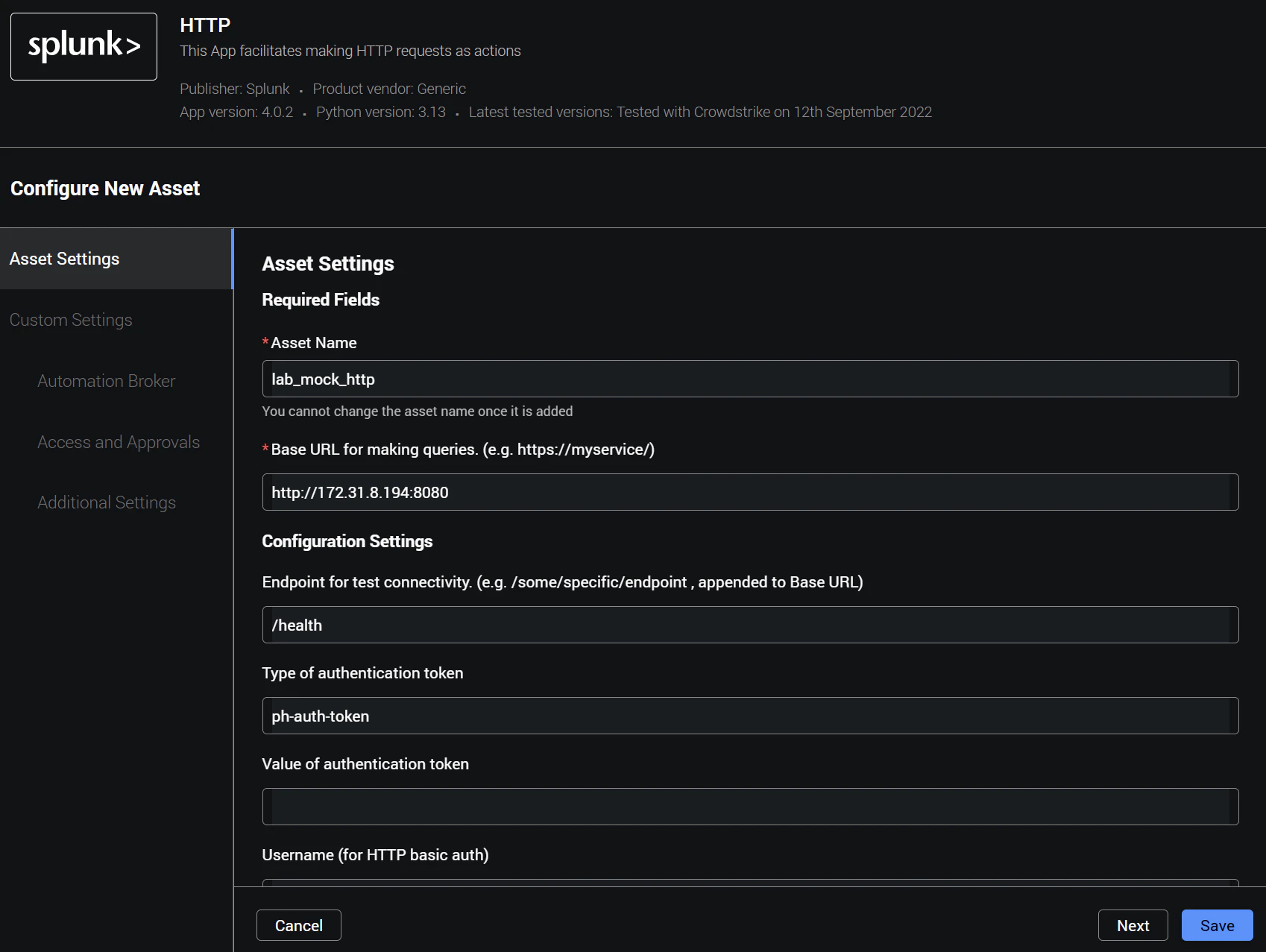Click the 'App version: 4.0.2' text

[x=236, y=112]
